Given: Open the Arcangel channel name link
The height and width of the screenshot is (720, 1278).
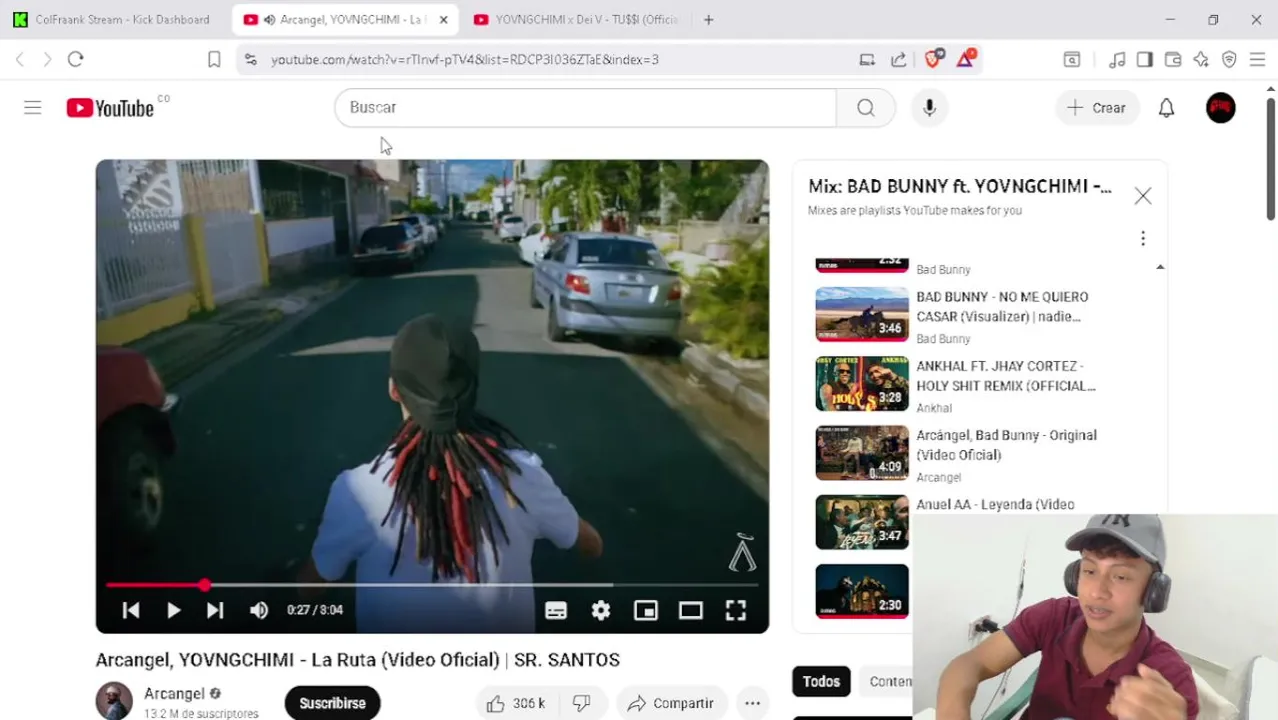Looking at the screenshot, I should [174, 693].
